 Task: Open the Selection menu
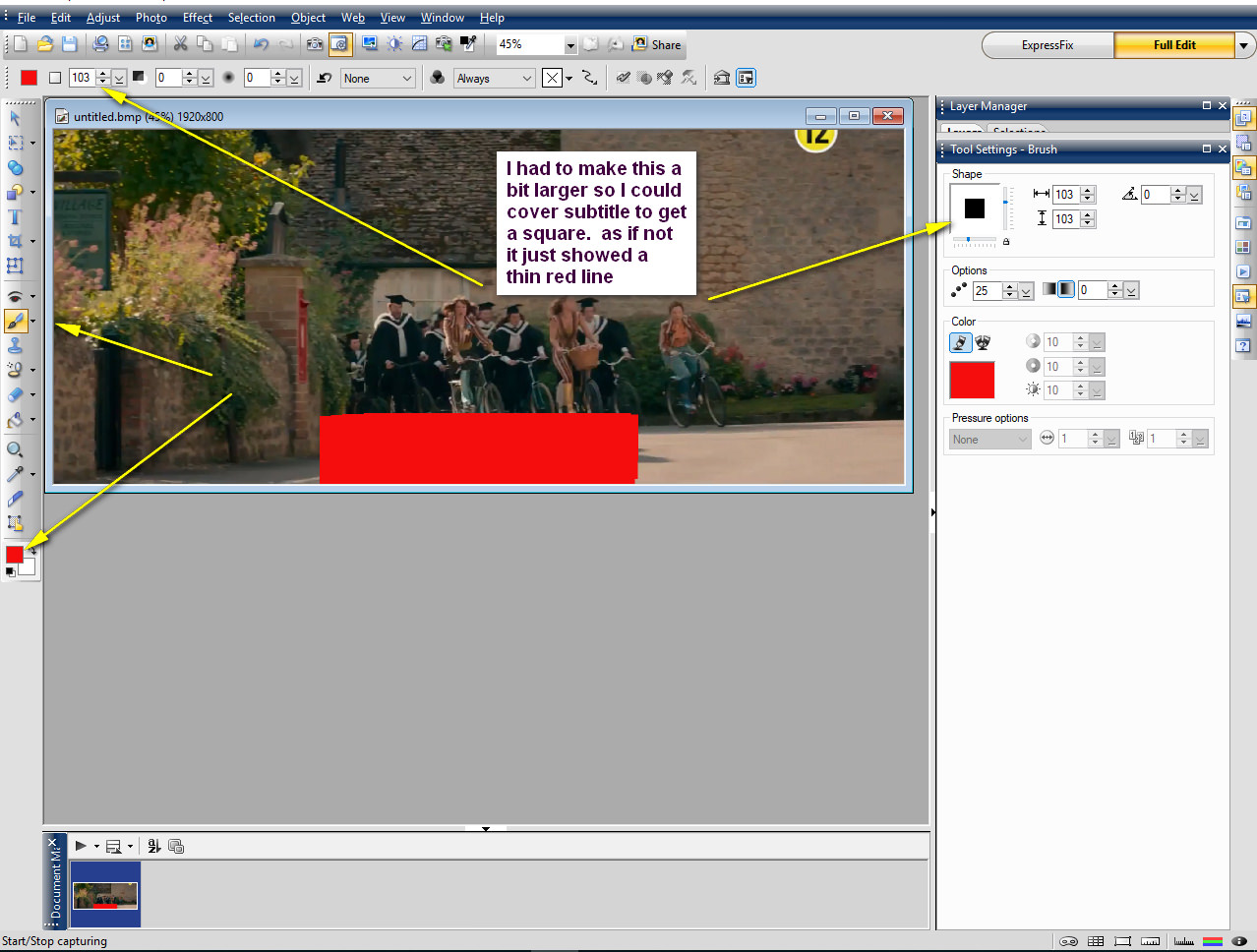coord(252,18)
